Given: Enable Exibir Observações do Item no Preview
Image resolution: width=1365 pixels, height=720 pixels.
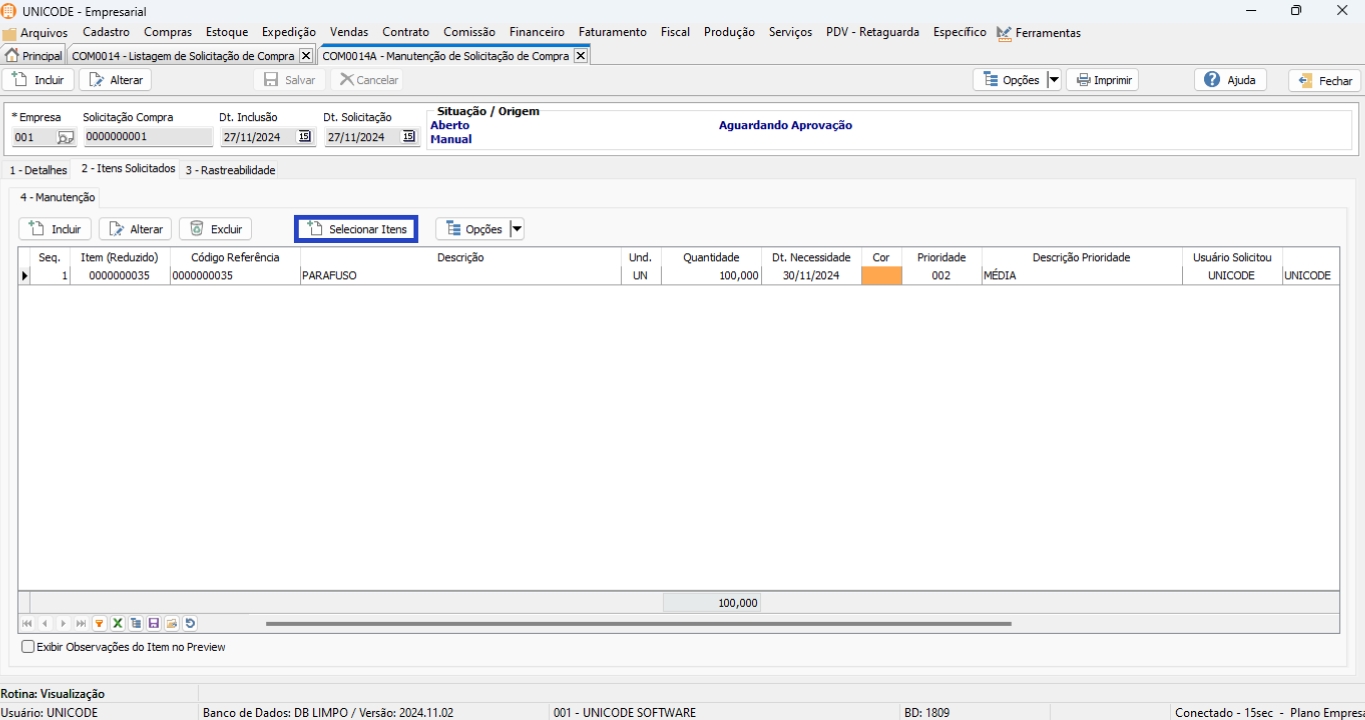Looking at the screenshot, I should click(28, 647).
